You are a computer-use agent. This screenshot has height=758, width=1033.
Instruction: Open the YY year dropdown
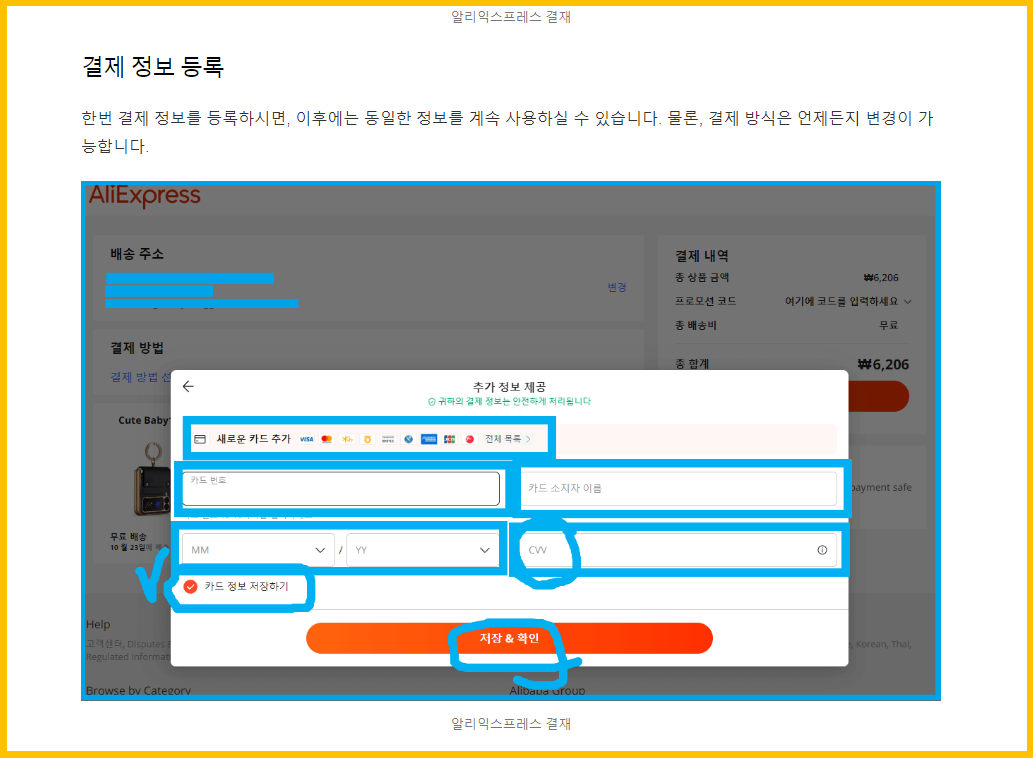point(422,548)
